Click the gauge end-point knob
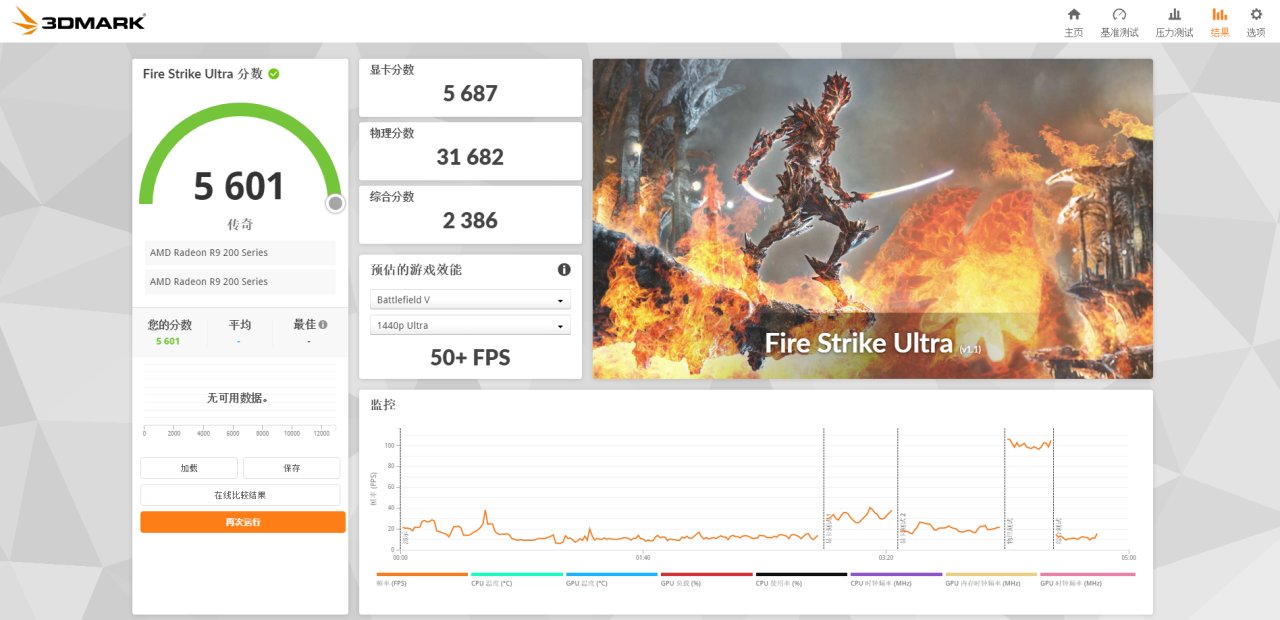This screenshot has height=620, width=1280. point(336,203)
